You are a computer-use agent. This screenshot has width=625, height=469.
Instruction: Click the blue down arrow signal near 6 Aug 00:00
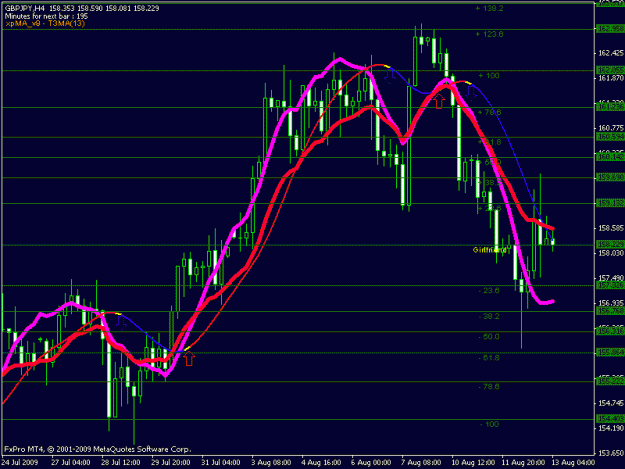tap(389, 75)
